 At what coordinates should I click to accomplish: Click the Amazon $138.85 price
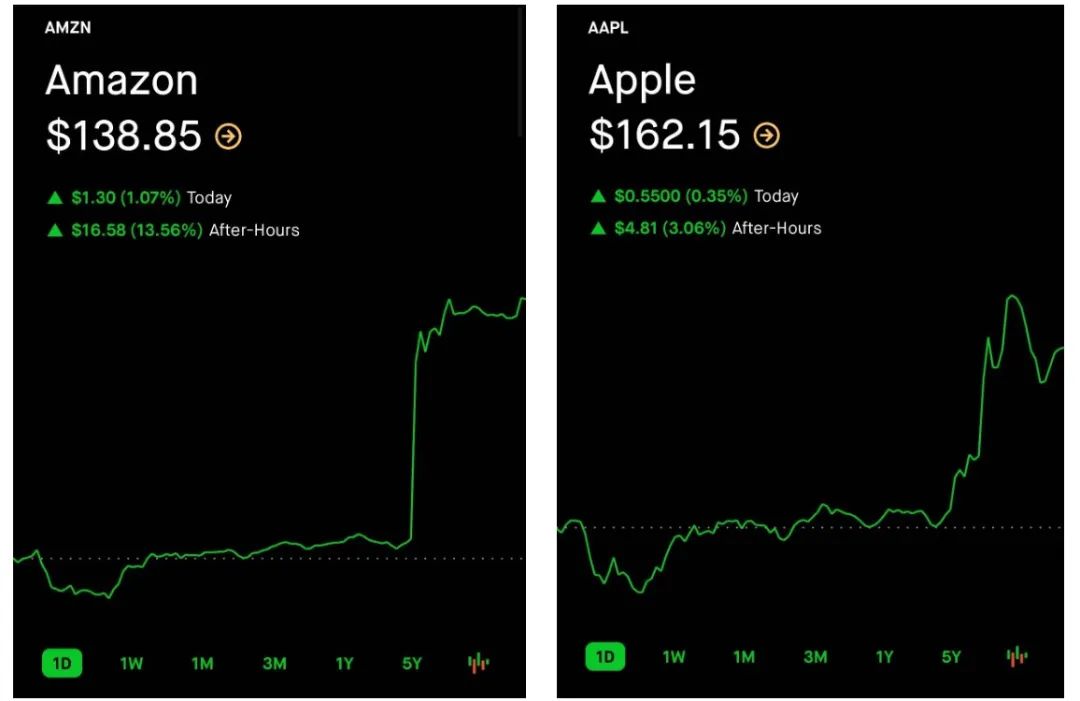pyautogui.click(x=123, y=136)
